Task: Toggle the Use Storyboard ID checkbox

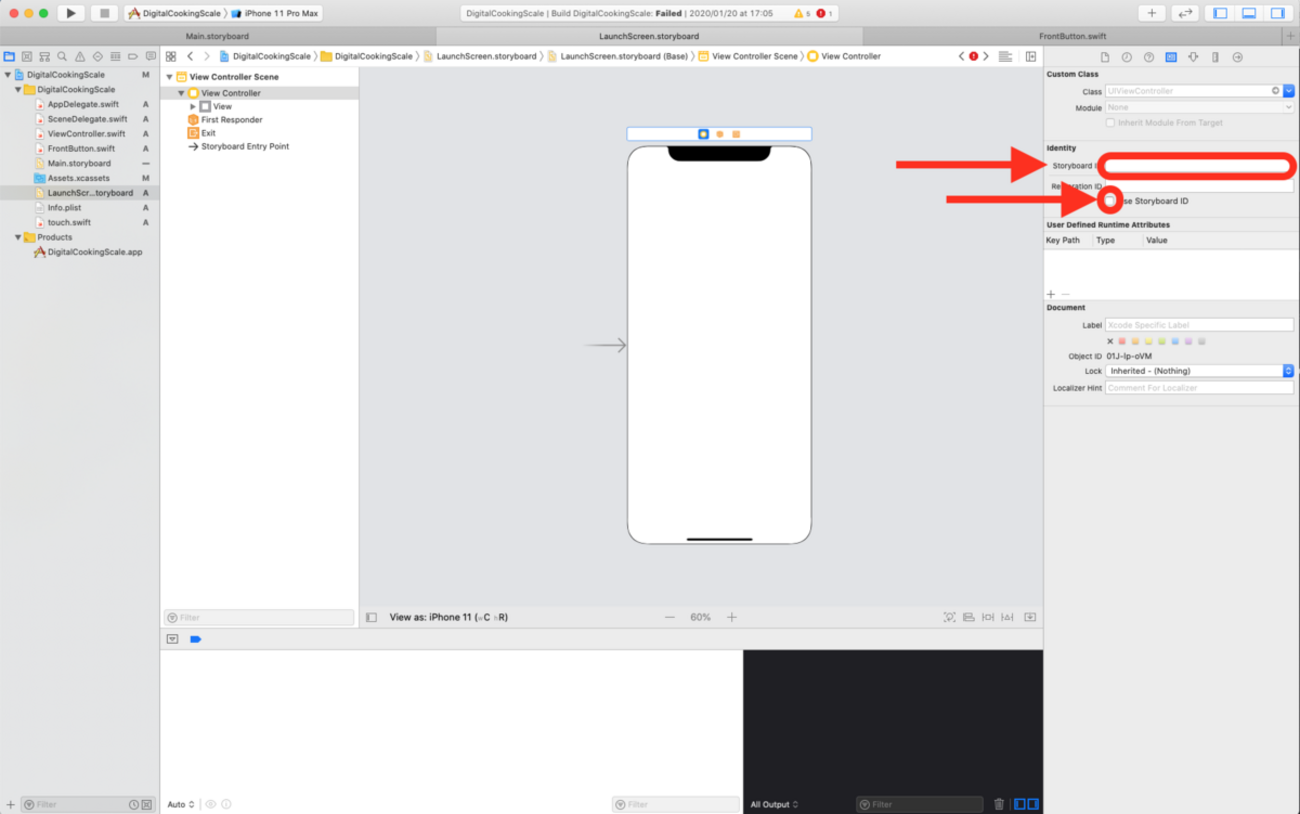Action: [x=1110, y=201]
